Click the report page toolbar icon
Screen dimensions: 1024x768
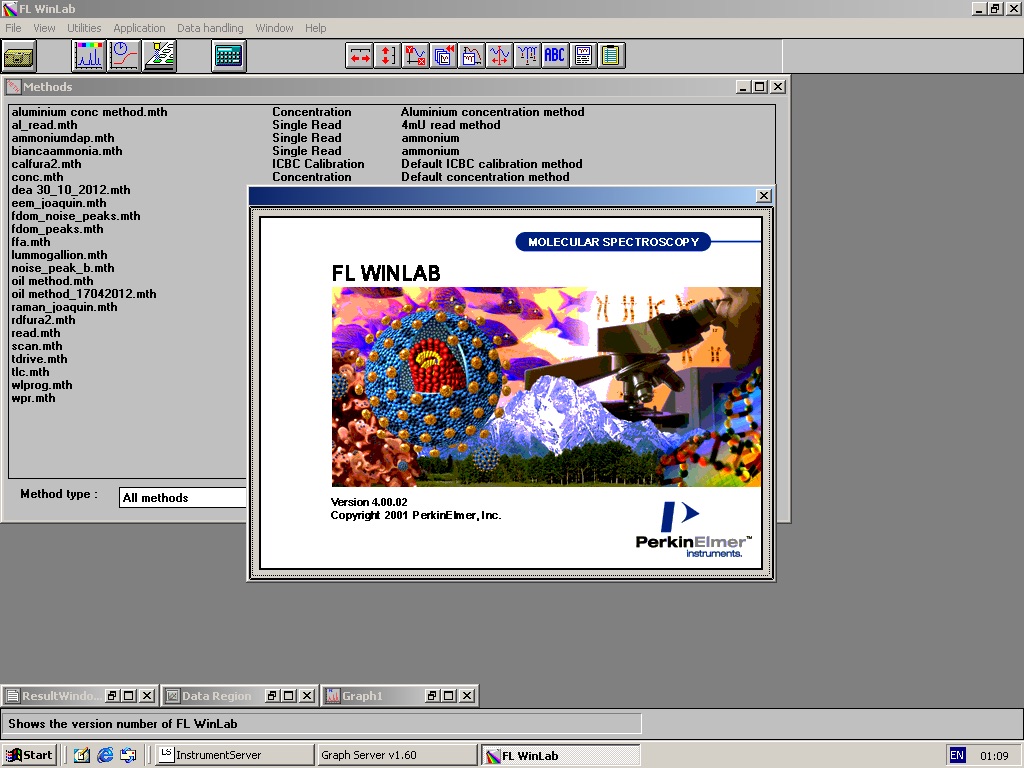[x=583, y=56]
